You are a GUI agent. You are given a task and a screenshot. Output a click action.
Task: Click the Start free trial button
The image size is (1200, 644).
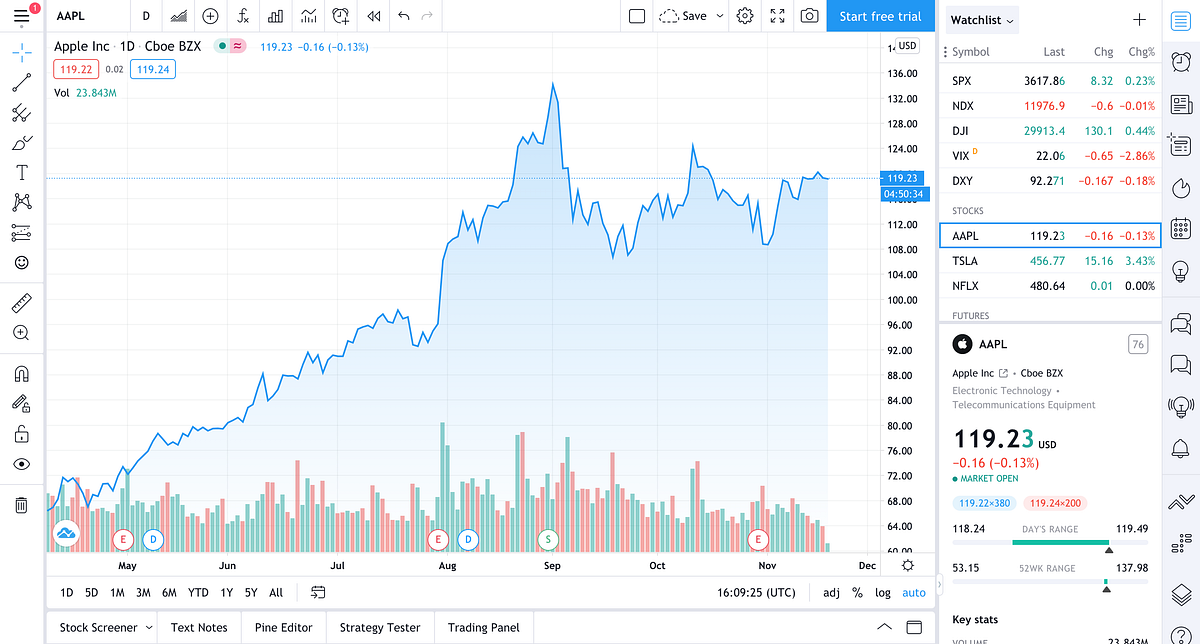coord(879,16)
